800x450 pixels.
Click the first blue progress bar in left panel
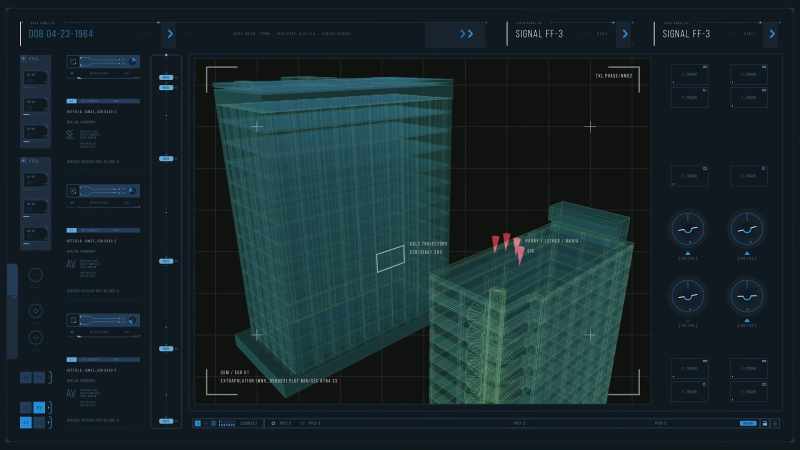click(104, 101)
